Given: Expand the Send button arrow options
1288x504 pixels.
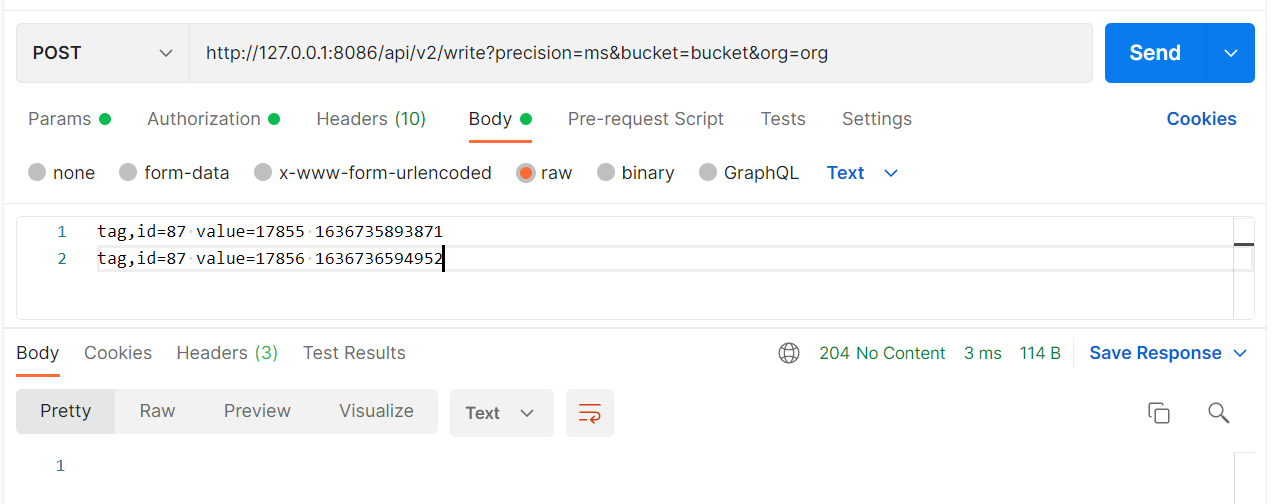Looking at the screenshot, I should coord(1231,53).
